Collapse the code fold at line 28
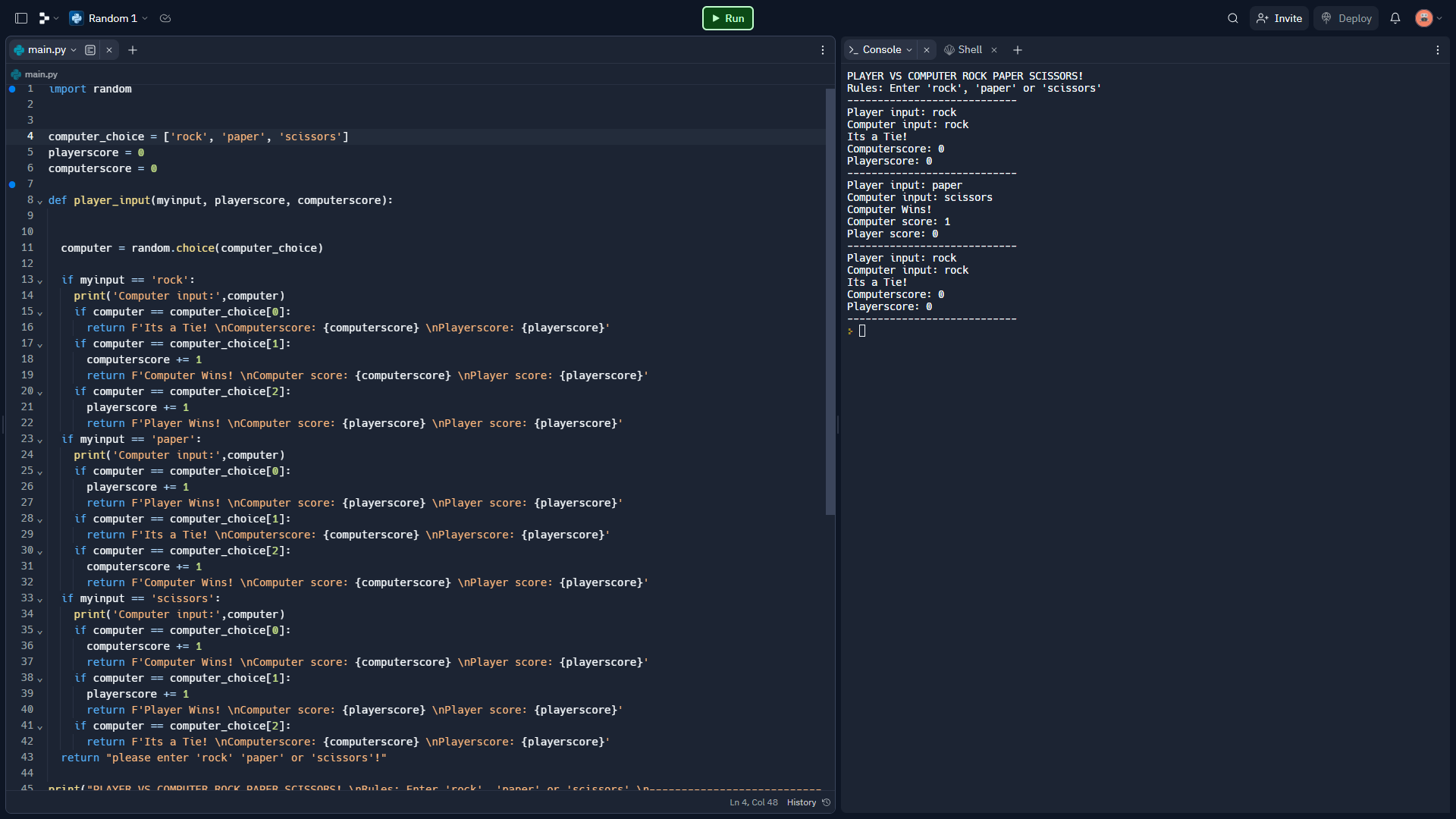1456x819 pixels. (x=39, y=519)
